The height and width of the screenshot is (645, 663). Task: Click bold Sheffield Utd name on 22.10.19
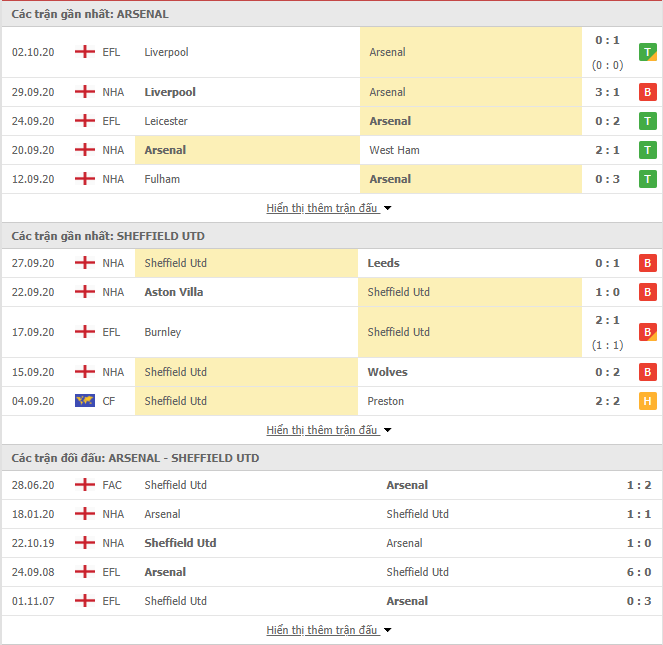click(x=180, y=543)
